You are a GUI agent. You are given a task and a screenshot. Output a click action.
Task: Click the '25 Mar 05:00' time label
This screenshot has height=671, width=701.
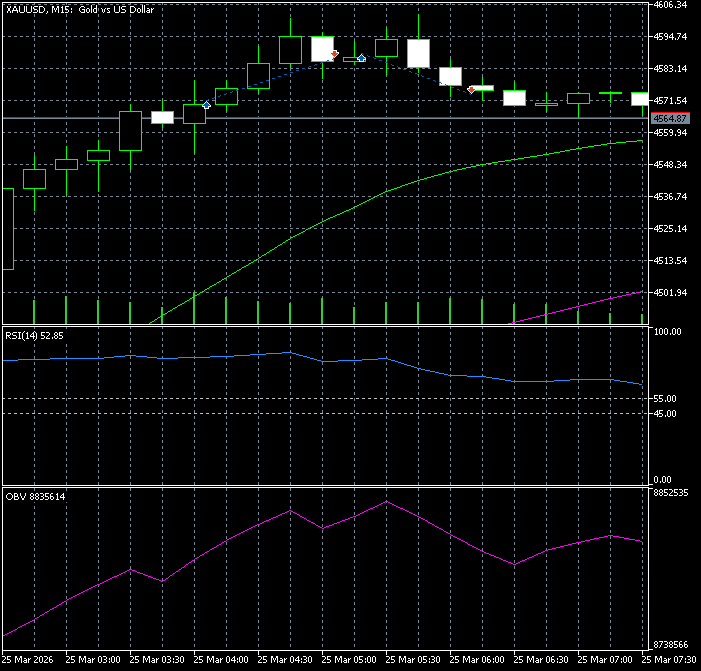click(349, 660)
